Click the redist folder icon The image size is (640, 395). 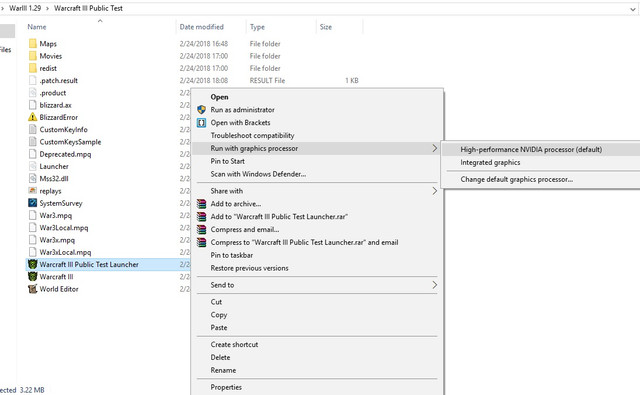[x=33, y=68]
